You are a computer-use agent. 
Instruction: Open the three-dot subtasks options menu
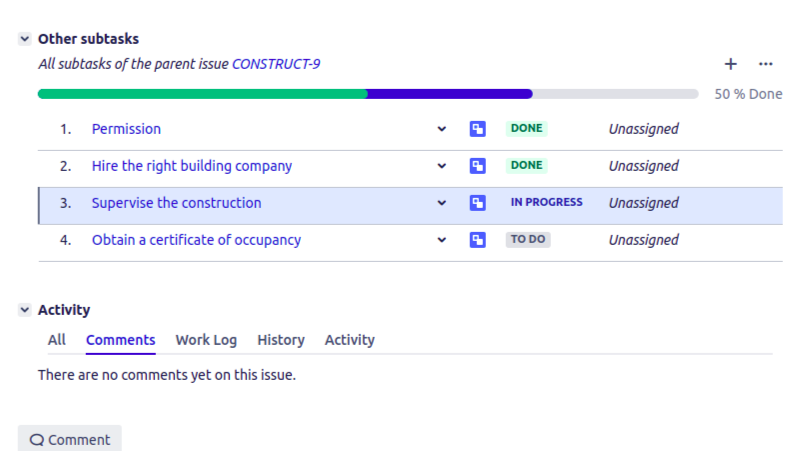pyautogui.click(x=766, y=64)
